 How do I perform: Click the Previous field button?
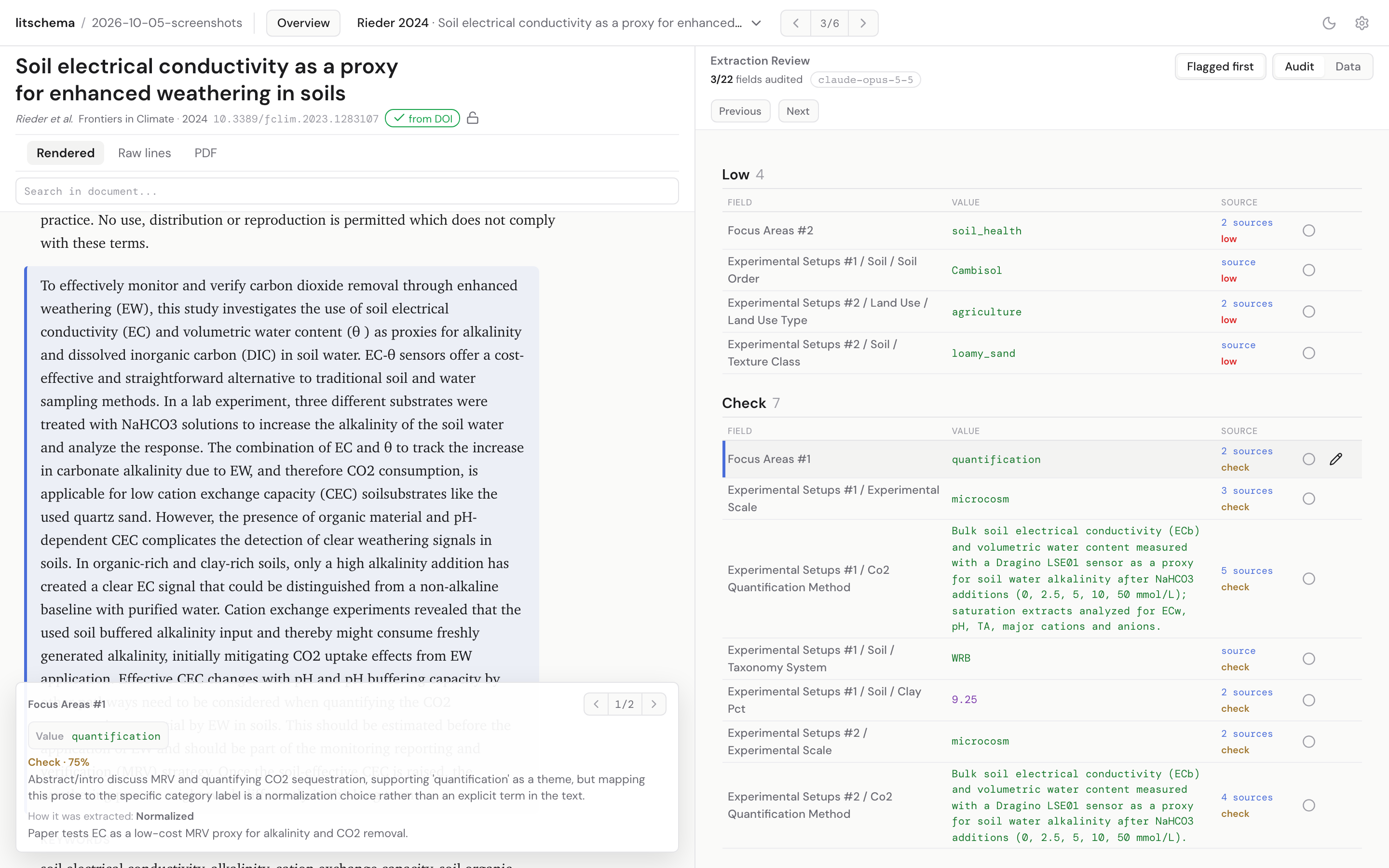point(740,111)
